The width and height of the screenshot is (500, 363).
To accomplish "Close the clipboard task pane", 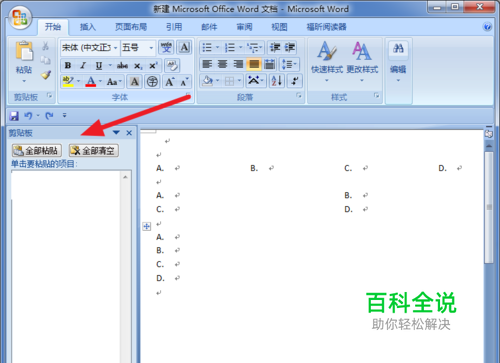I will click(x=129, y=133).
